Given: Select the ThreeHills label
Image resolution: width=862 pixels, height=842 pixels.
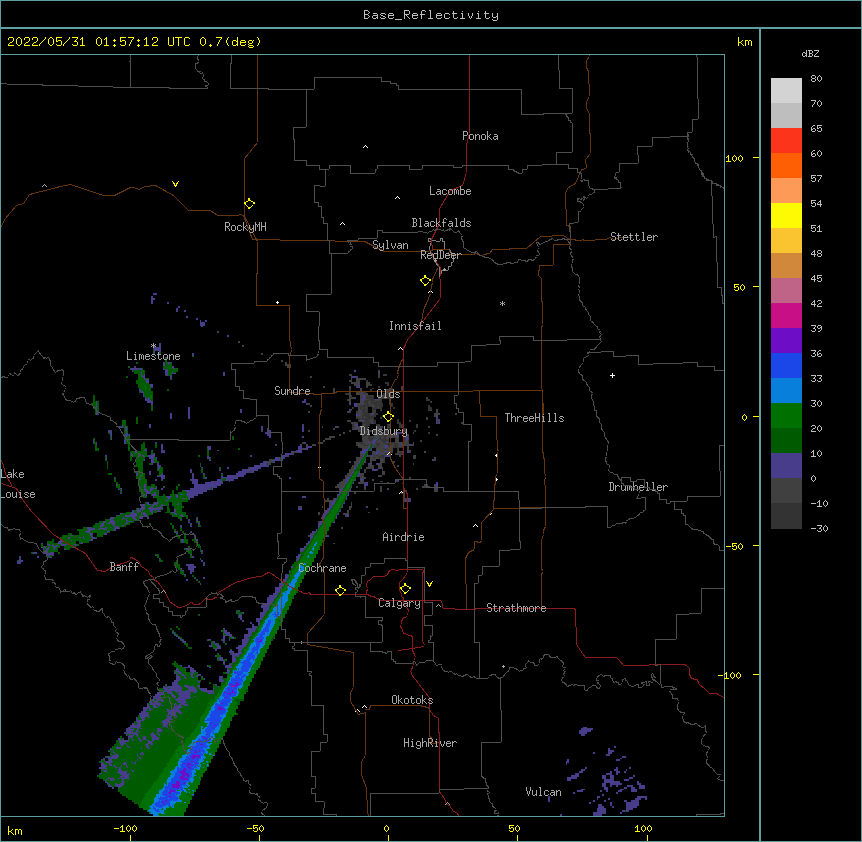Looking at the screenshot, I should pyautogui.click(x=534, y=418).
